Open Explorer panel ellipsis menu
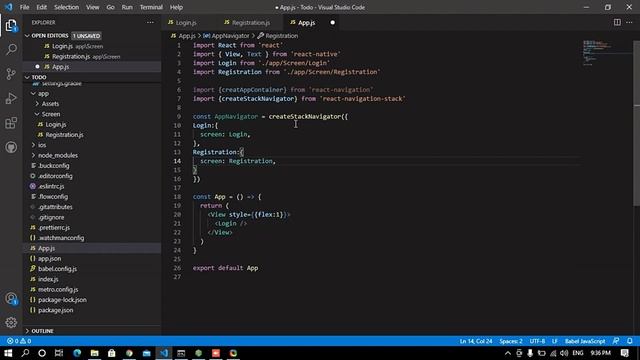 [150, 22]
